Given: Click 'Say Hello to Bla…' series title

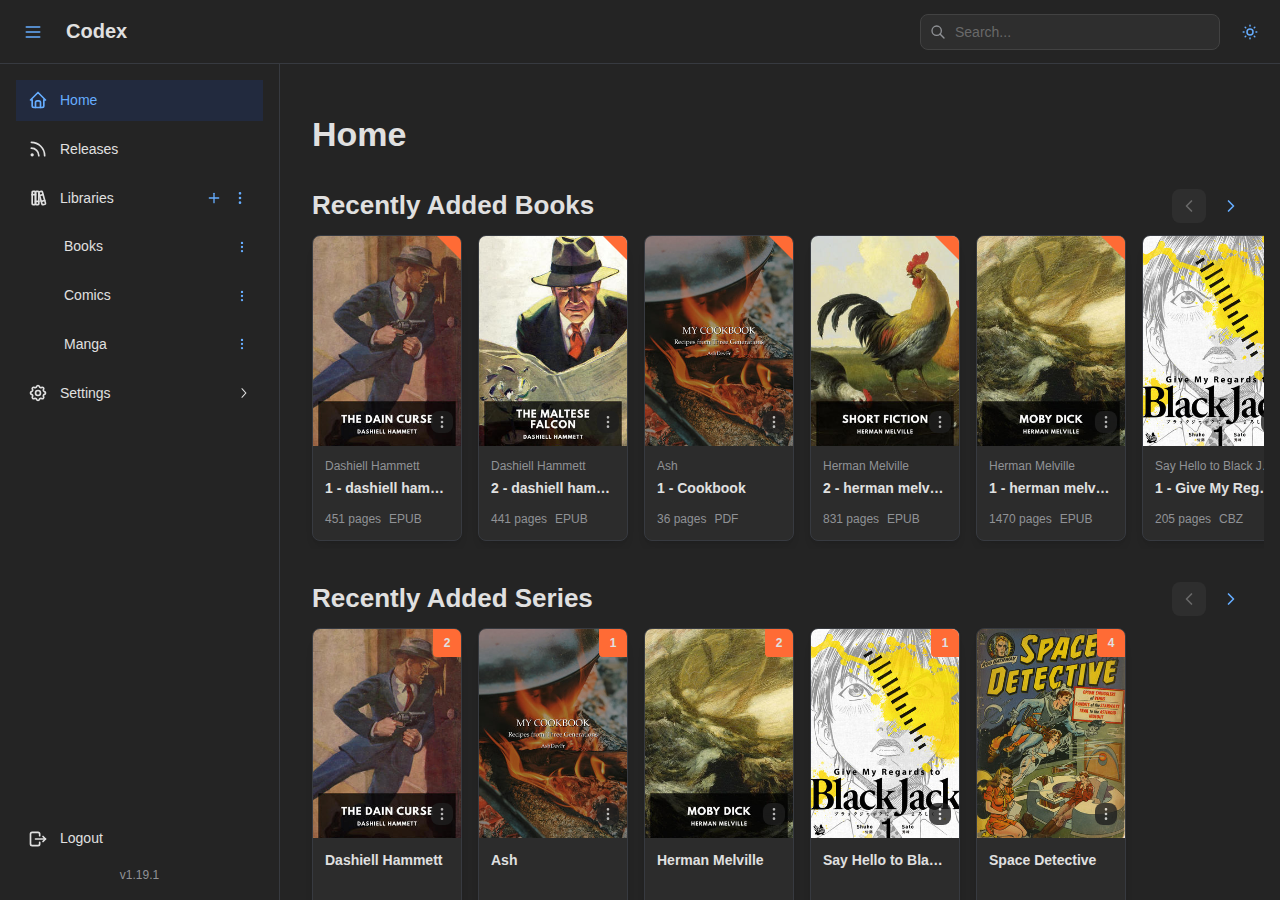Looking at the screenshot, I should point(883,860).
